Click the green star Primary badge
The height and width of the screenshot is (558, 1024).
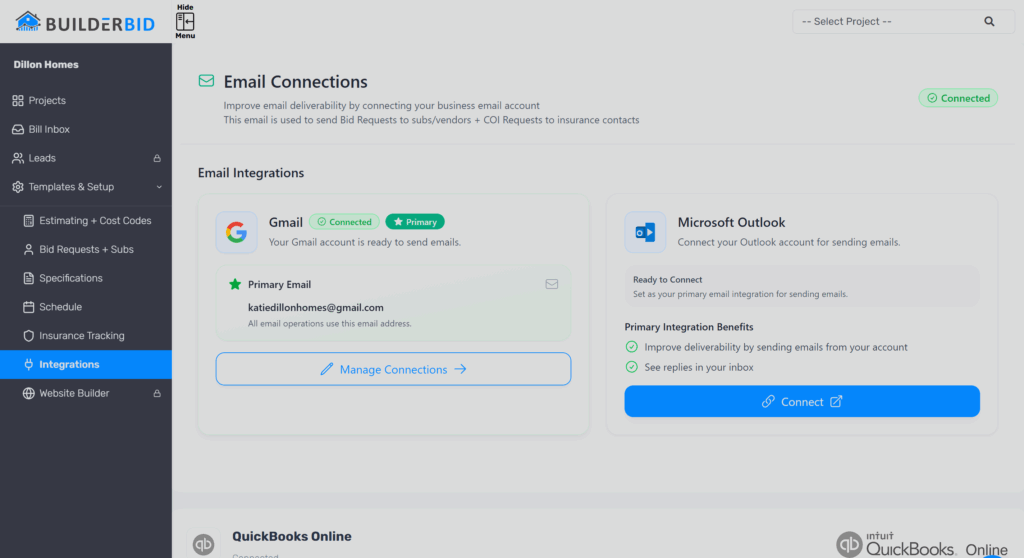(414, 222)
